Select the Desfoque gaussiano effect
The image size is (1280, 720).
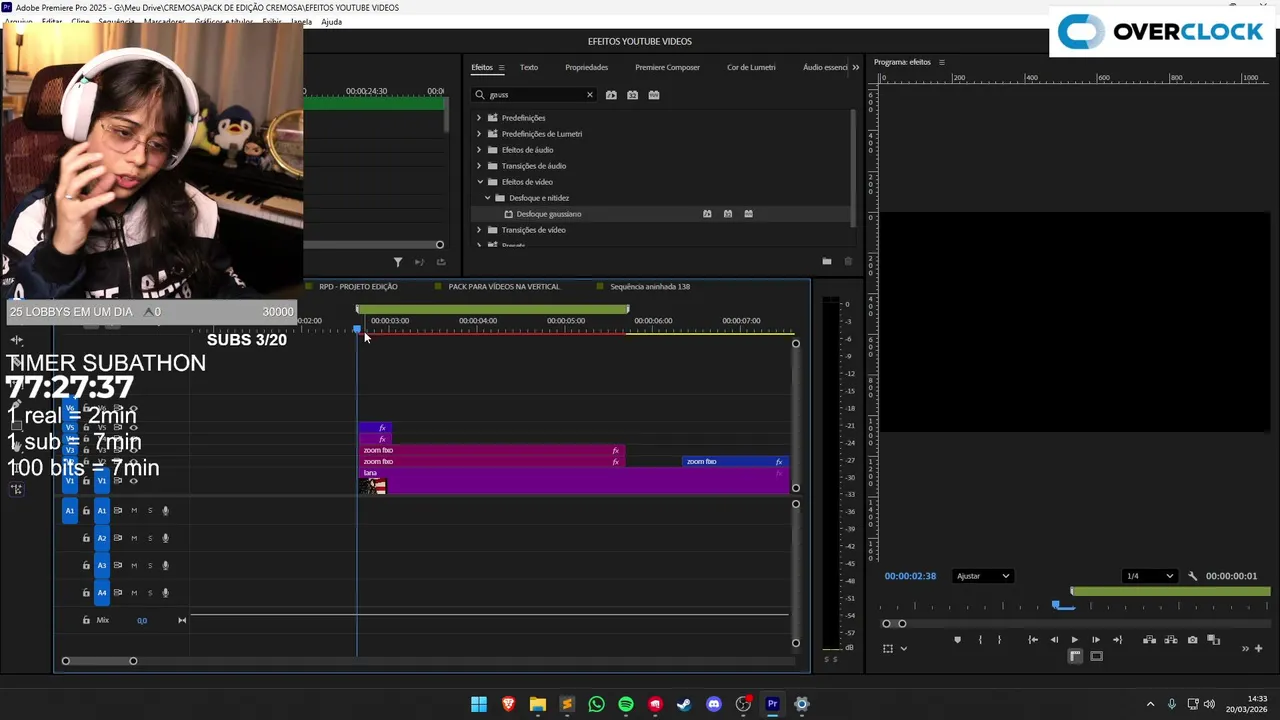549,214
